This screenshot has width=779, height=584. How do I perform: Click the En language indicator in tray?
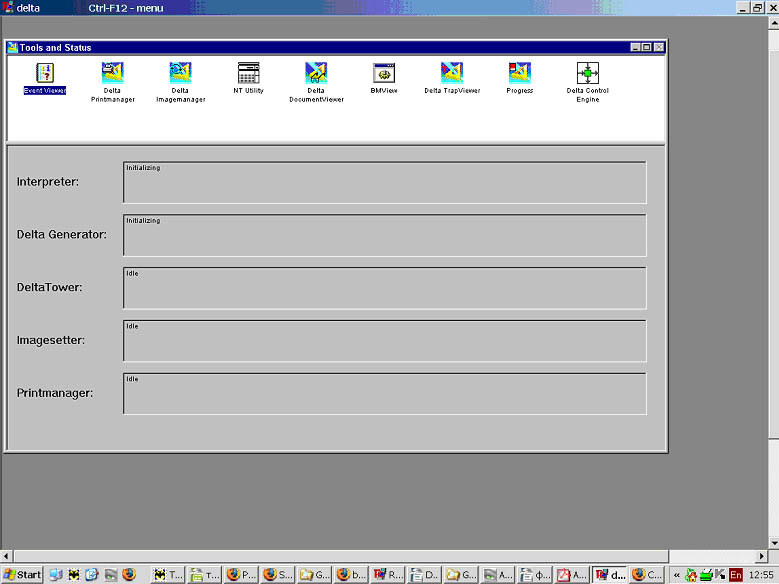coord(736,576)
